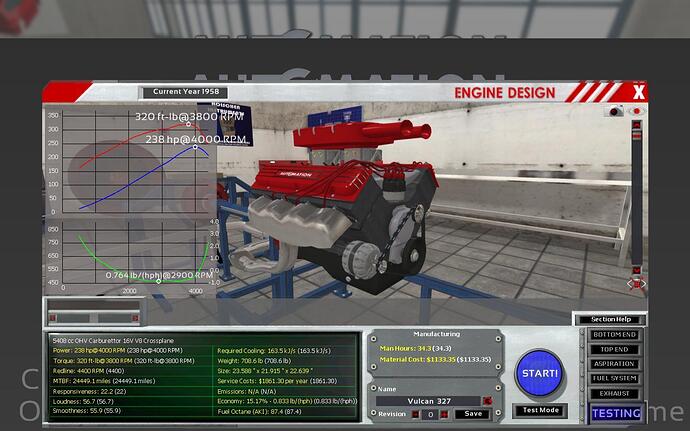Click the Save revision button
Image resolution: width=690 pixels, height=431 pixels.
tap(474, 413)
